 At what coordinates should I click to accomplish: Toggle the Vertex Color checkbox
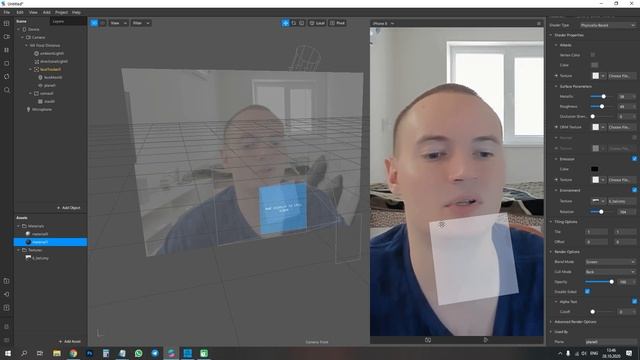coord(592,55)
